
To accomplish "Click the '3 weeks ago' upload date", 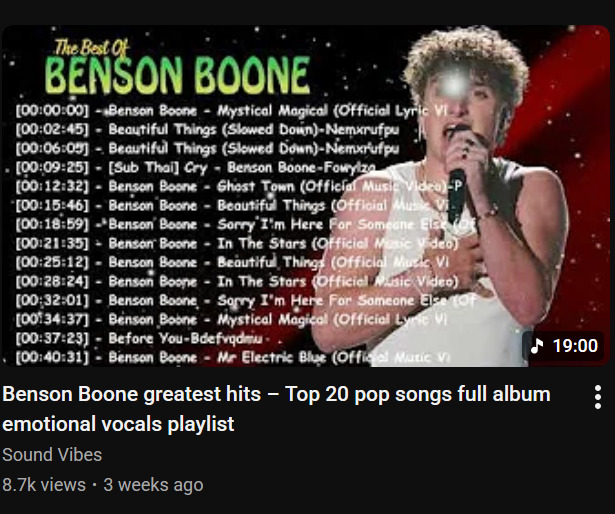I will (x=153, y=485).
